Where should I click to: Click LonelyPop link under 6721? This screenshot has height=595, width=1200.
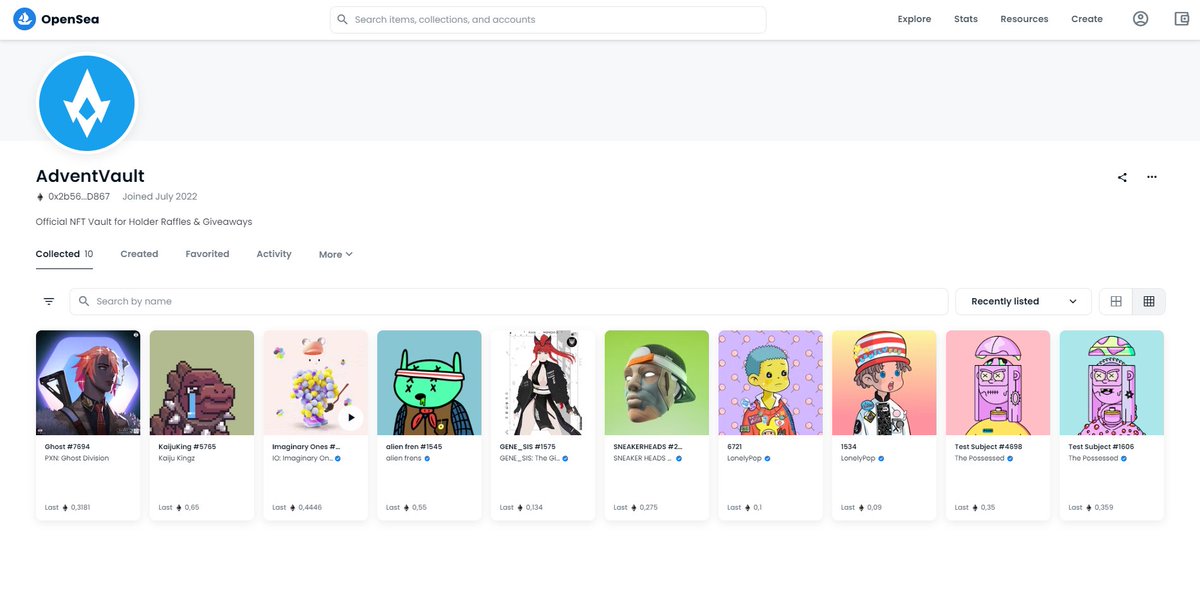744,458
